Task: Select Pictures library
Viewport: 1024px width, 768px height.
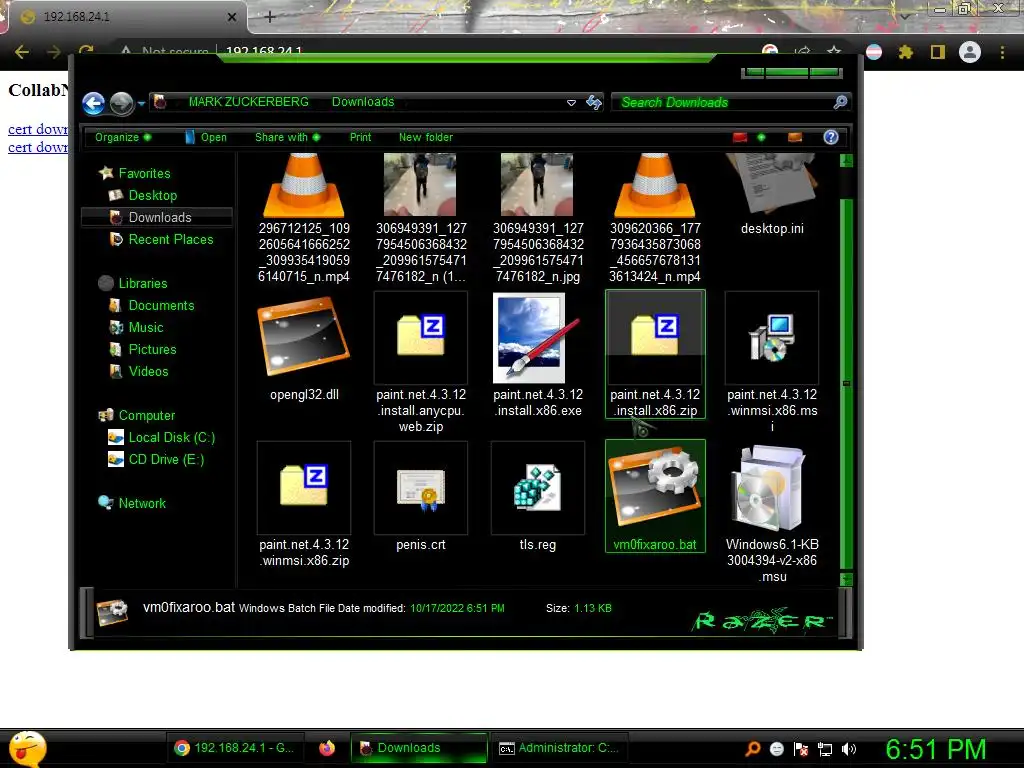Action: pos(152,349)
